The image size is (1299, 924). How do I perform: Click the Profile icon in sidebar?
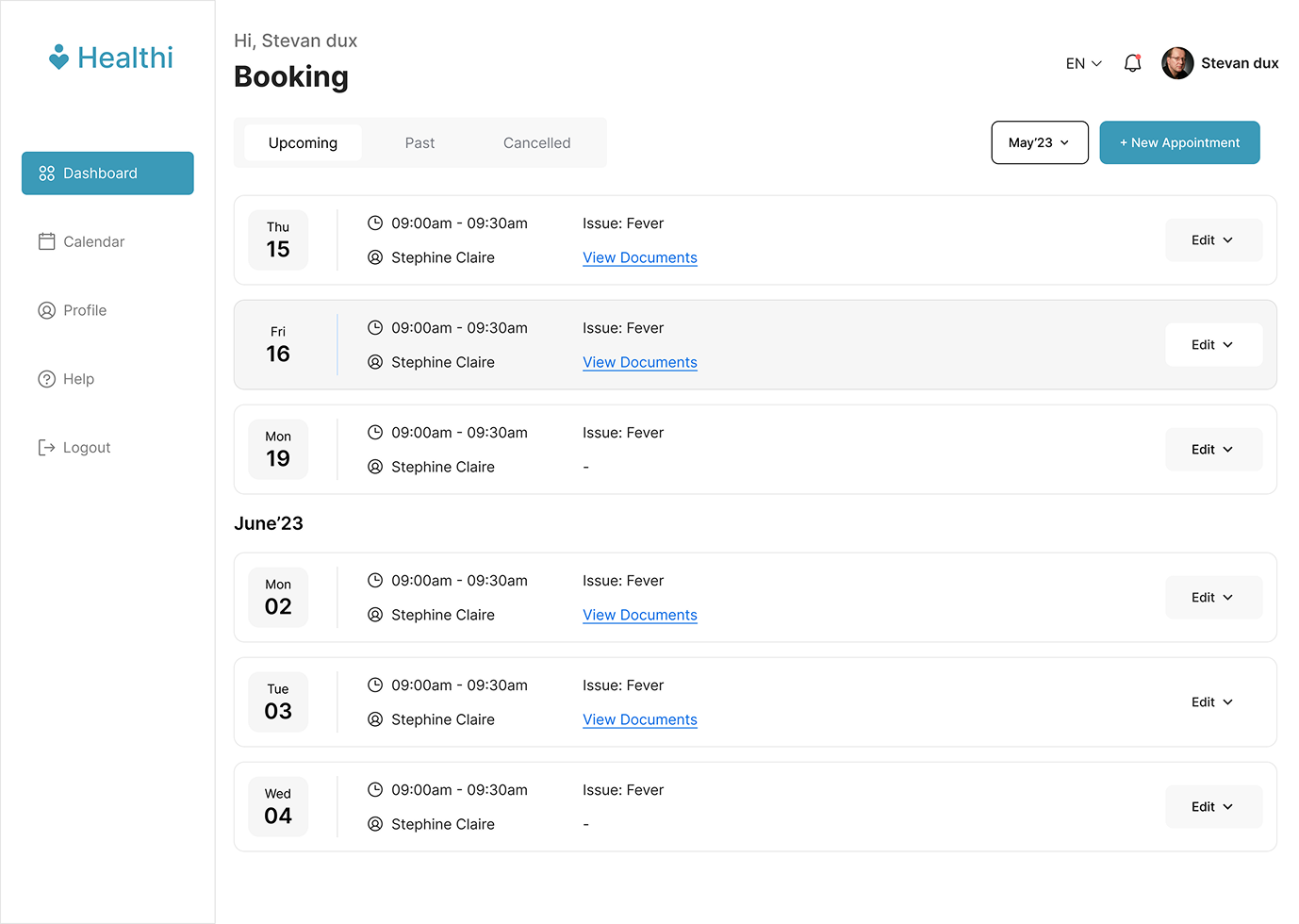[46, 310]
